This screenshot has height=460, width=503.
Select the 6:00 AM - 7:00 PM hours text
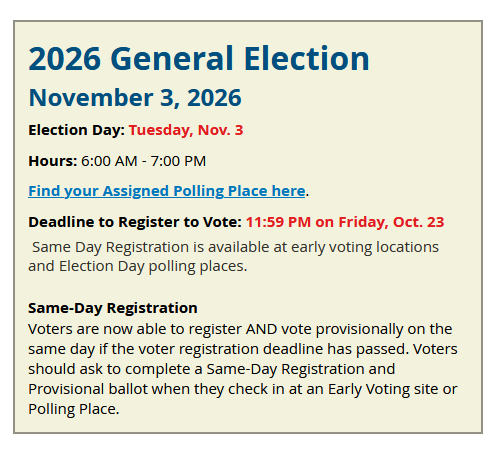pos(144,161)
